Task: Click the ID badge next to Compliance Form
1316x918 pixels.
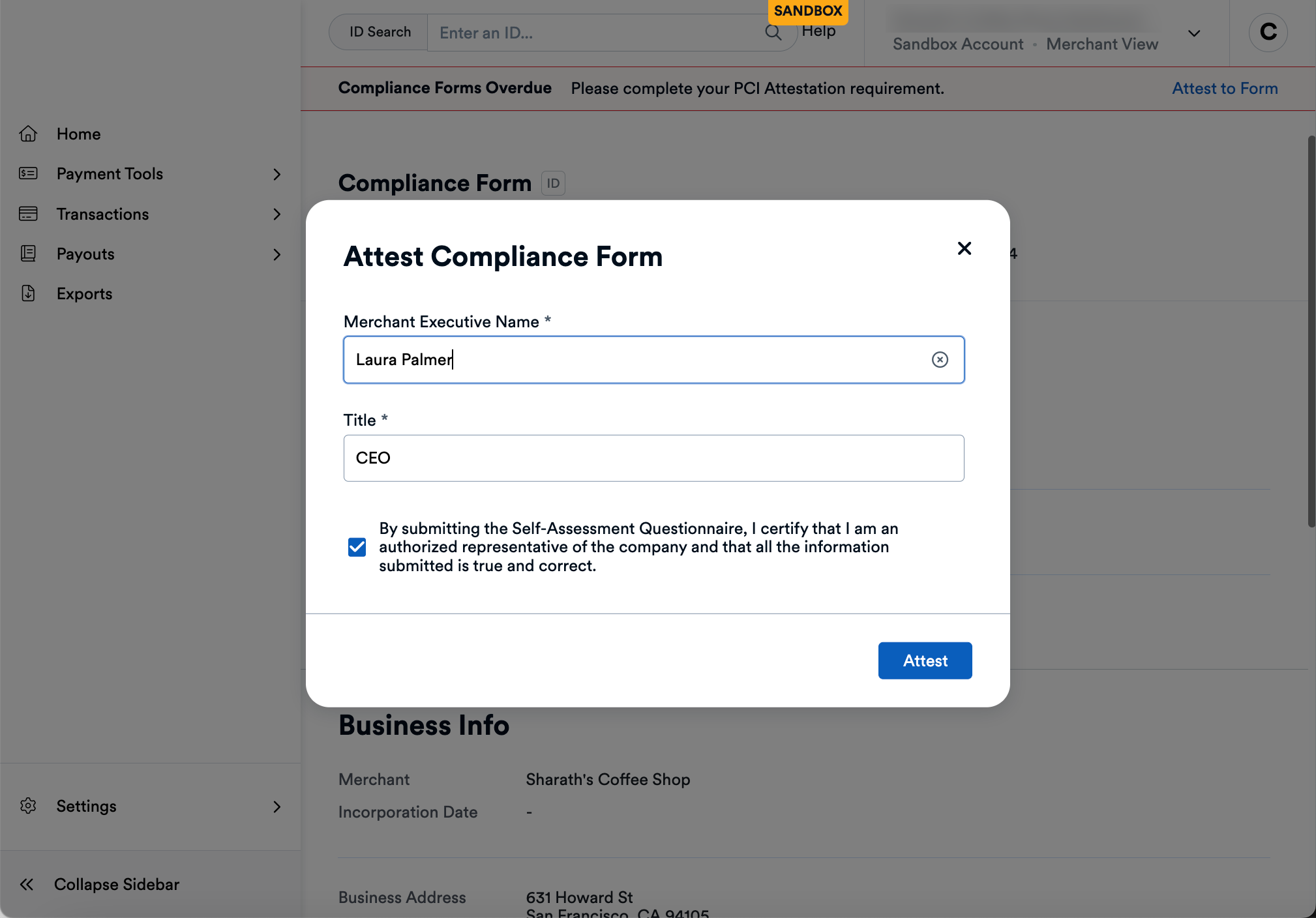Action: point(552,183)
